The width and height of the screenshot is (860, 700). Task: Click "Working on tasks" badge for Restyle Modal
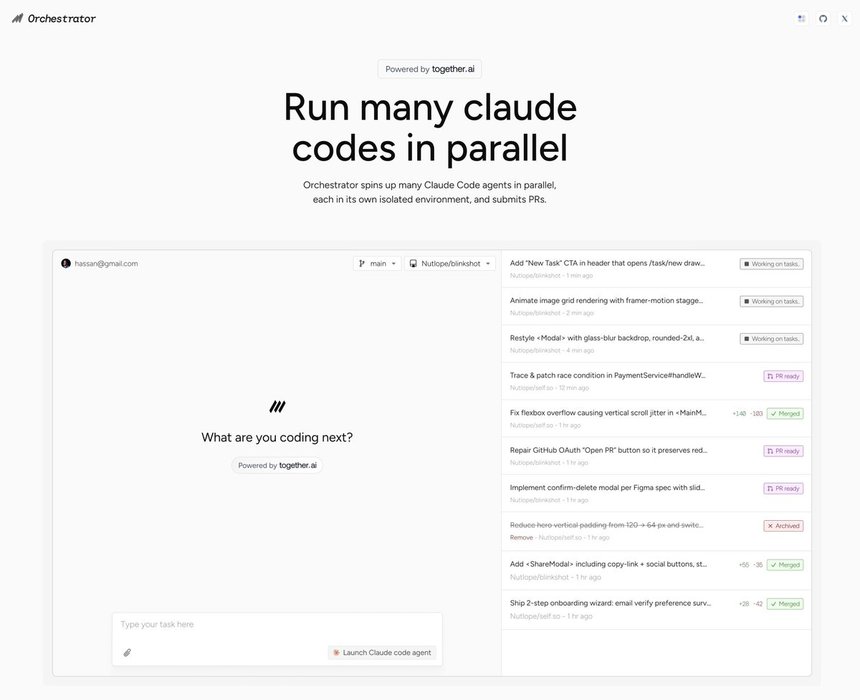pyautogui.click(x=771, y=338)
